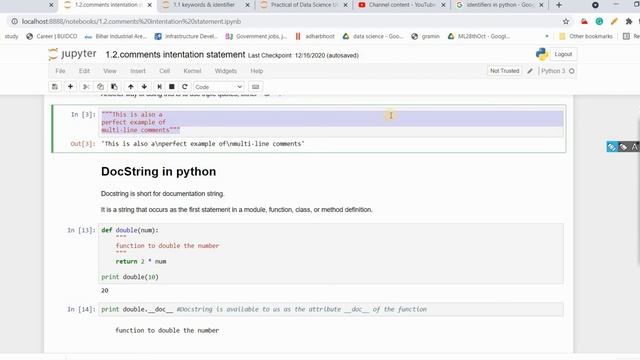
Task: Click the print double.__doc__ code cell
Action: pyautogui.click(x=331, y=309)
